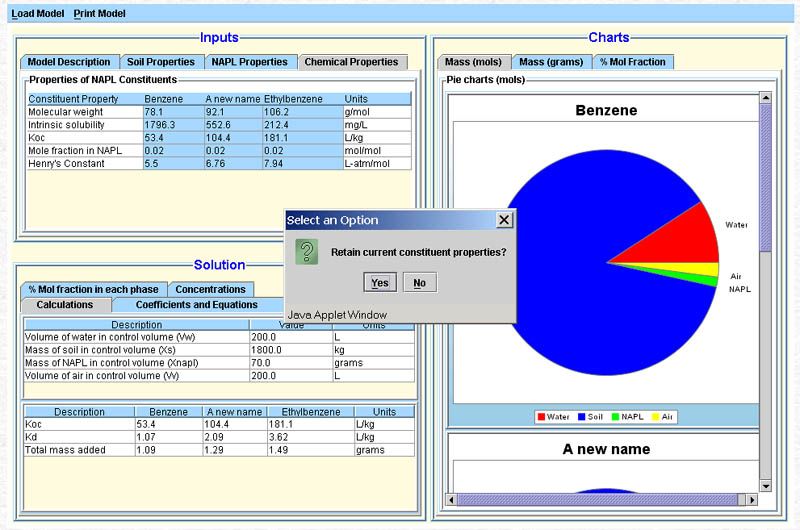Image resolution: width=800 pixels, height=530 pixels.
Task: Click the blue Soil legend swatch
Action: [583, 416]
